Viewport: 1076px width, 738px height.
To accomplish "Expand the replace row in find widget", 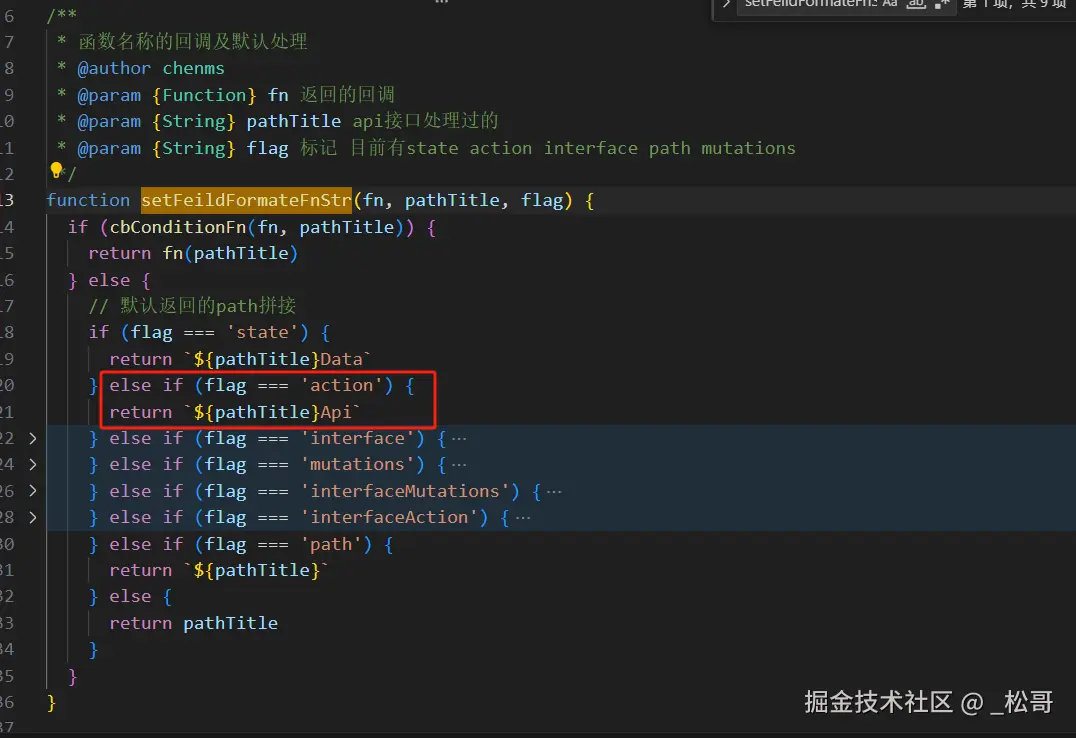I will 727,5.
